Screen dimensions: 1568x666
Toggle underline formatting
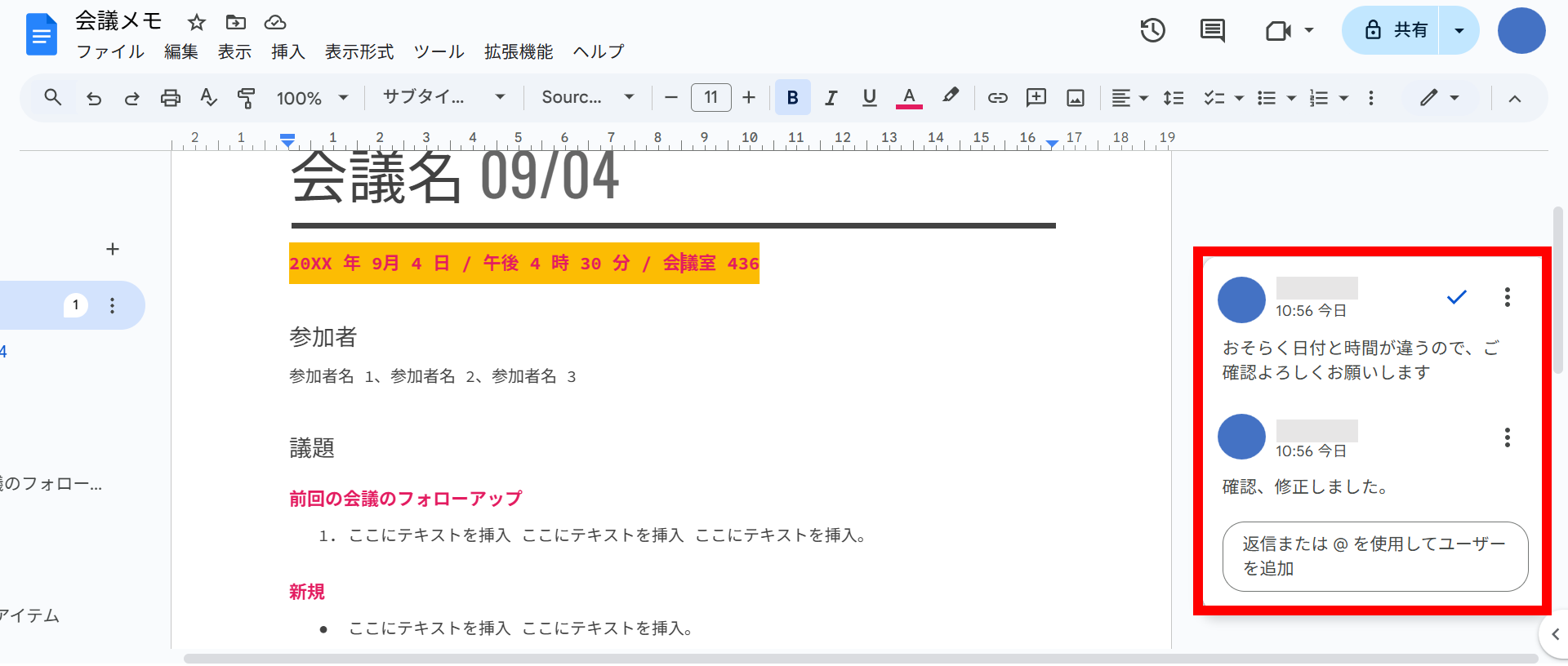870,98
